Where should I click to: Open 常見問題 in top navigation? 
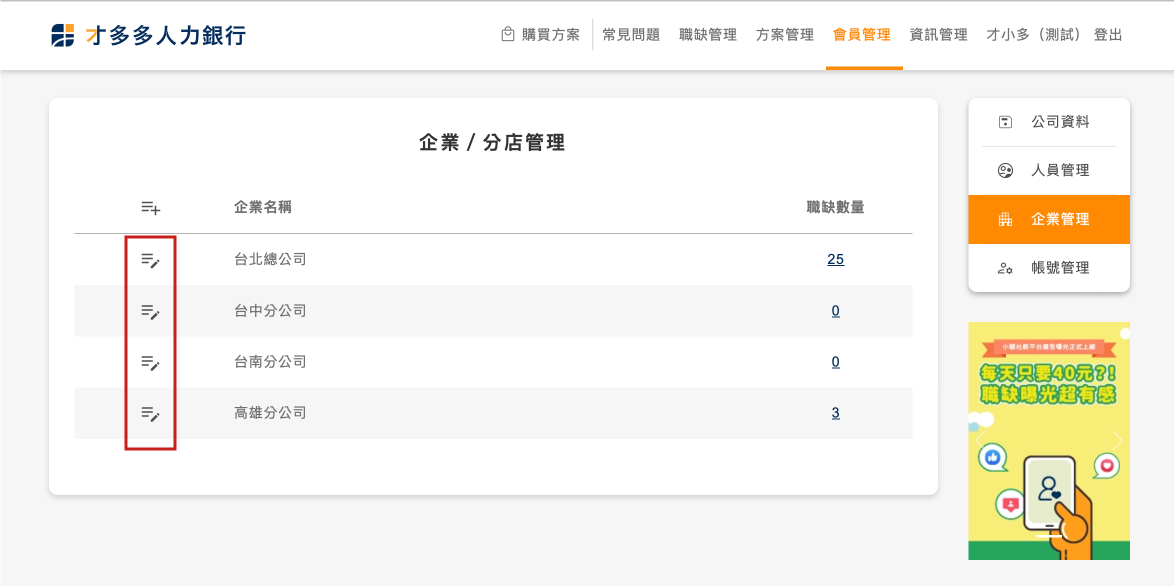(x=631, y=35)
